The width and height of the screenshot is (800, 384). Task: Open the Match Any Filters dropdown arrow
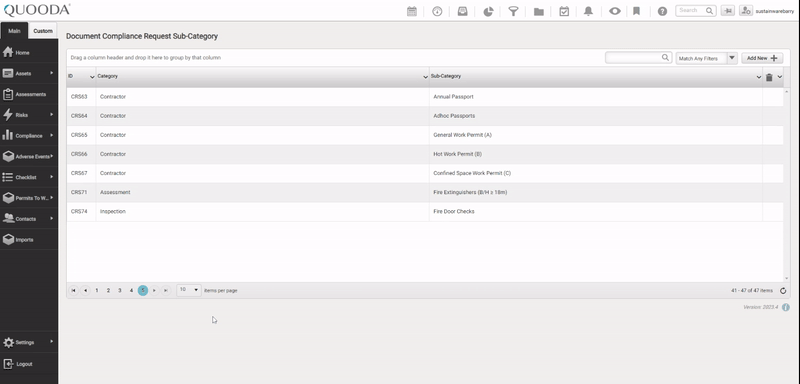pyautogui.click(x=732, y=58)
